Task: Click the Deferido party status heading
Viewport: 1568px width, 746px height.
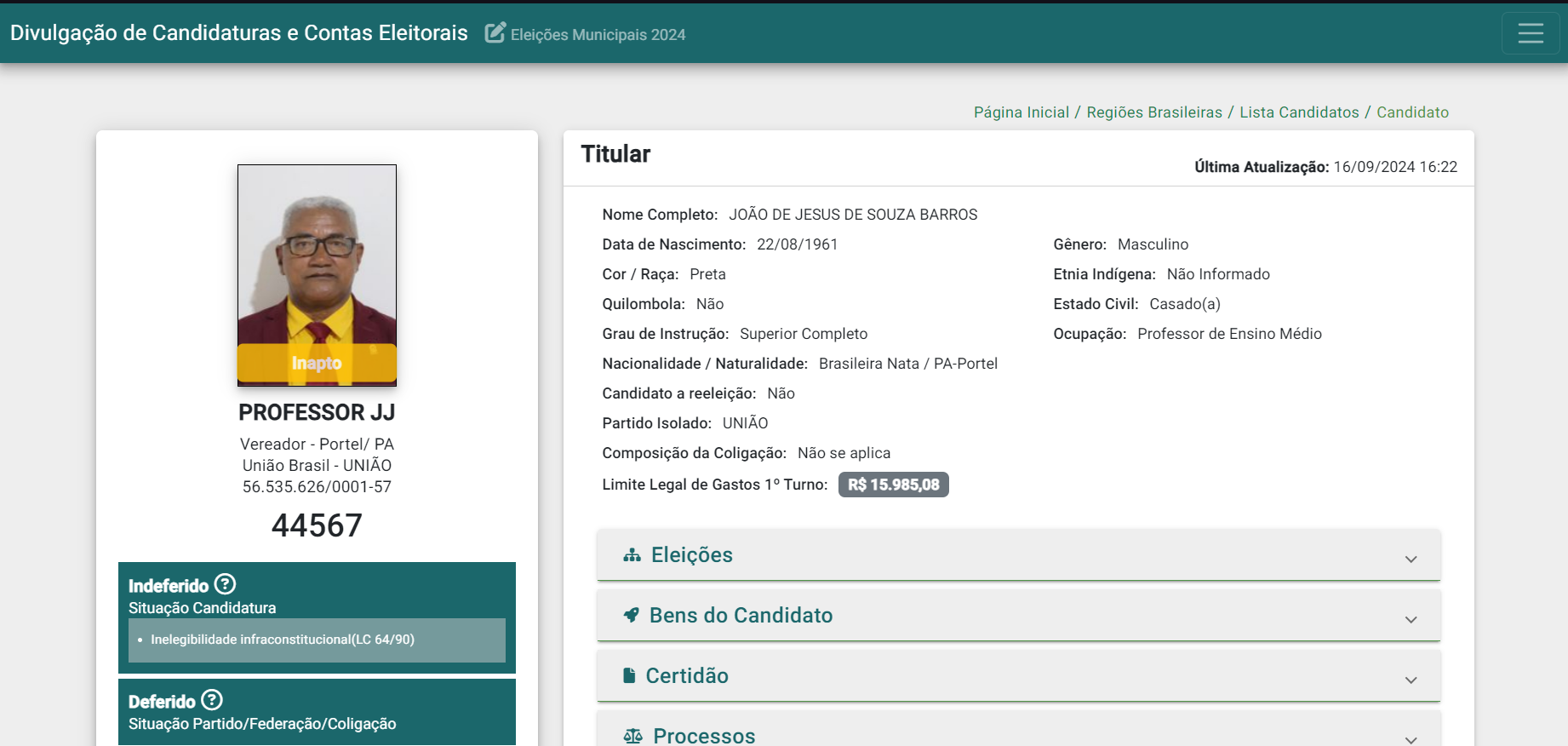Action: (162, 702)
